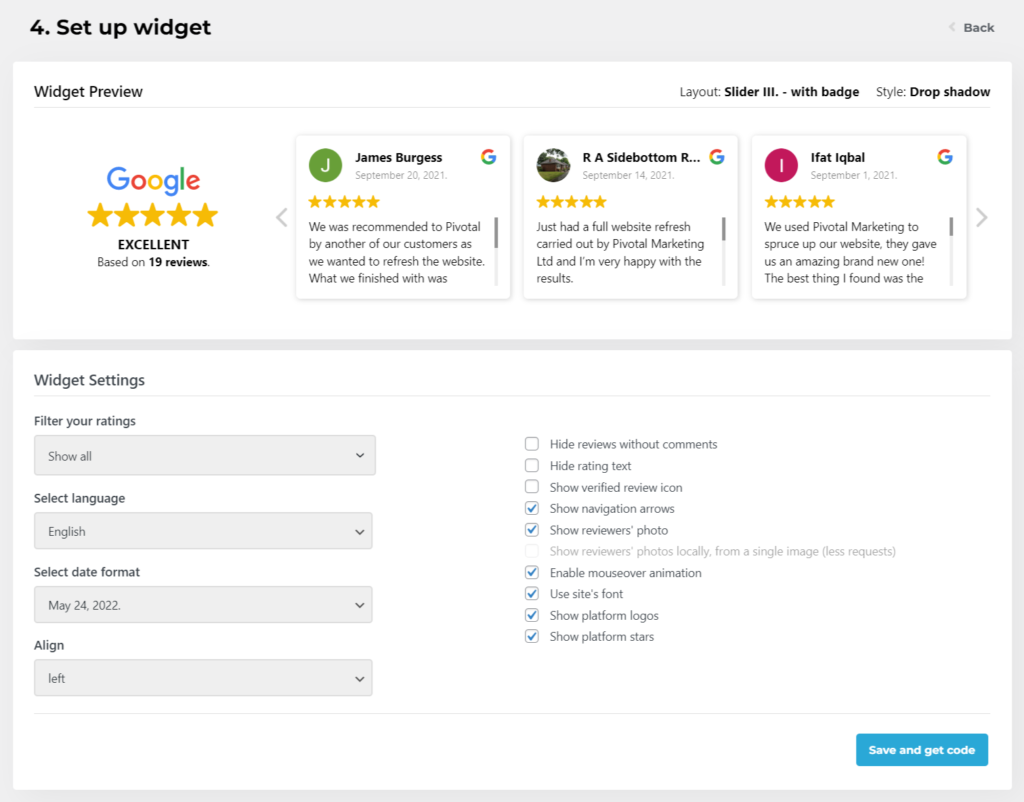Click Ifat Iqbal pink avatar
Image resolution: width=1024 pixels, height=802 pixels.
pyautogui.click(x=781, y=165)
